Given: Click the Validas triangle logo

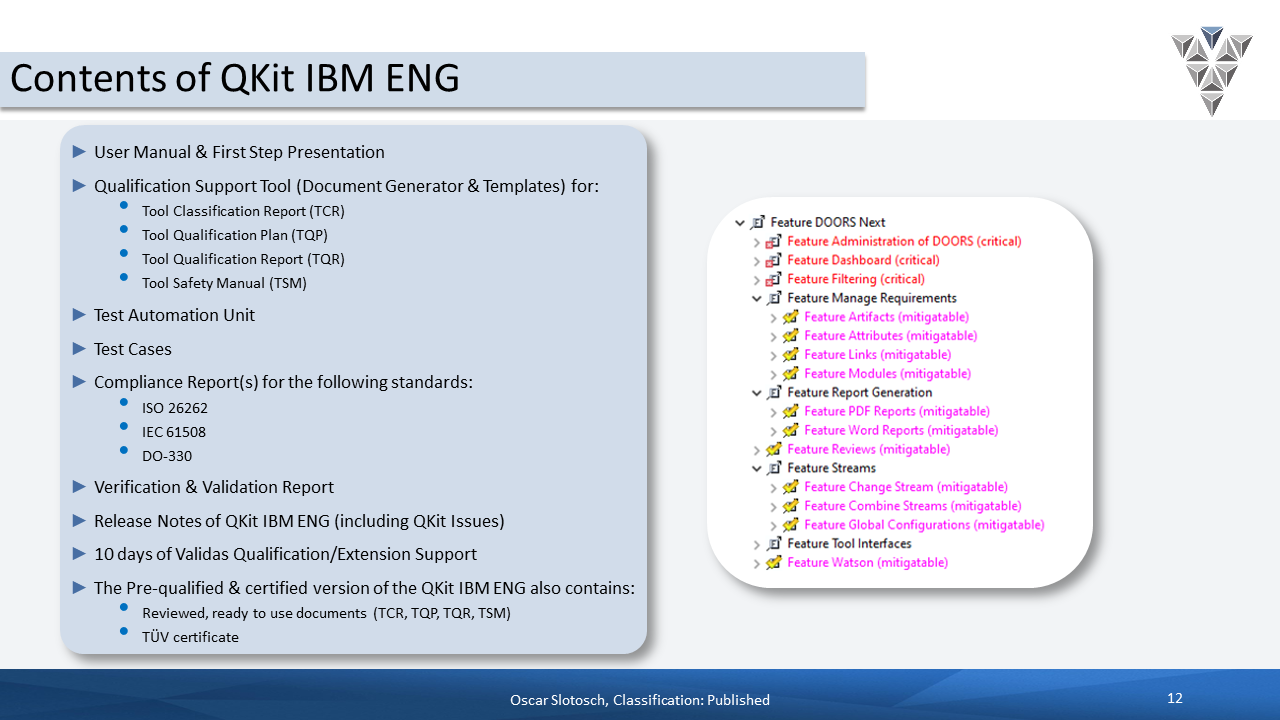Looking at the screenshot, I should click(x=1212, y=70).
